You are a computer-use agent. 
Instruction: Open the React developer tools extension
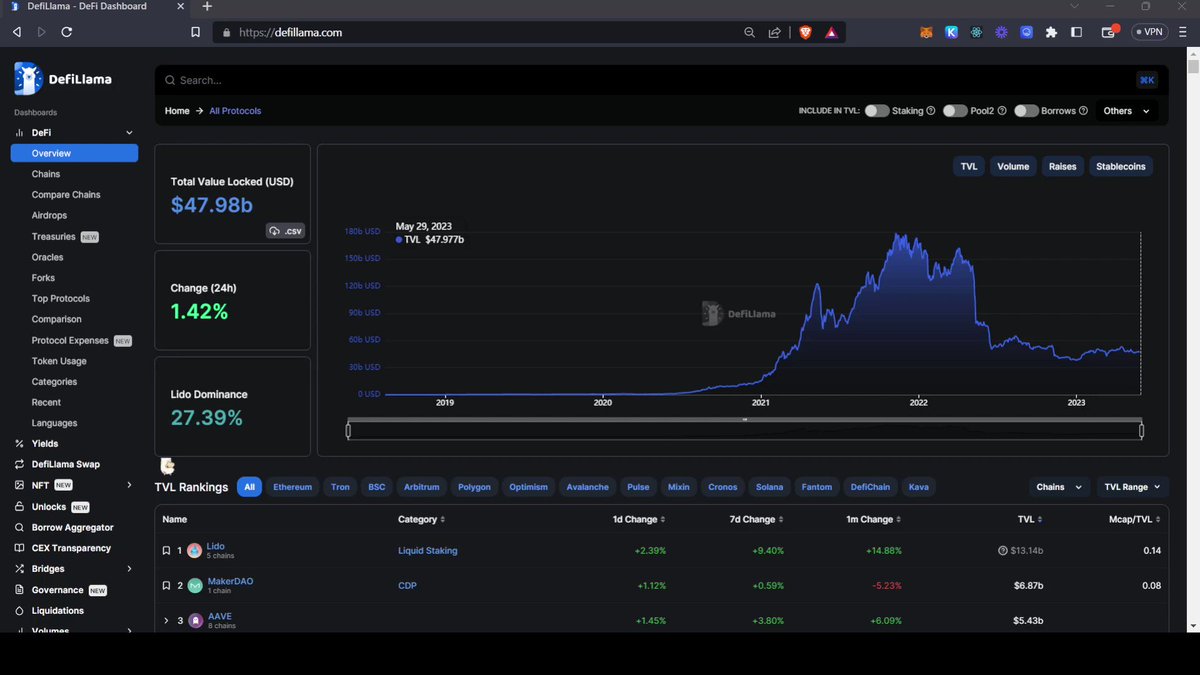[x=976, y=32]
